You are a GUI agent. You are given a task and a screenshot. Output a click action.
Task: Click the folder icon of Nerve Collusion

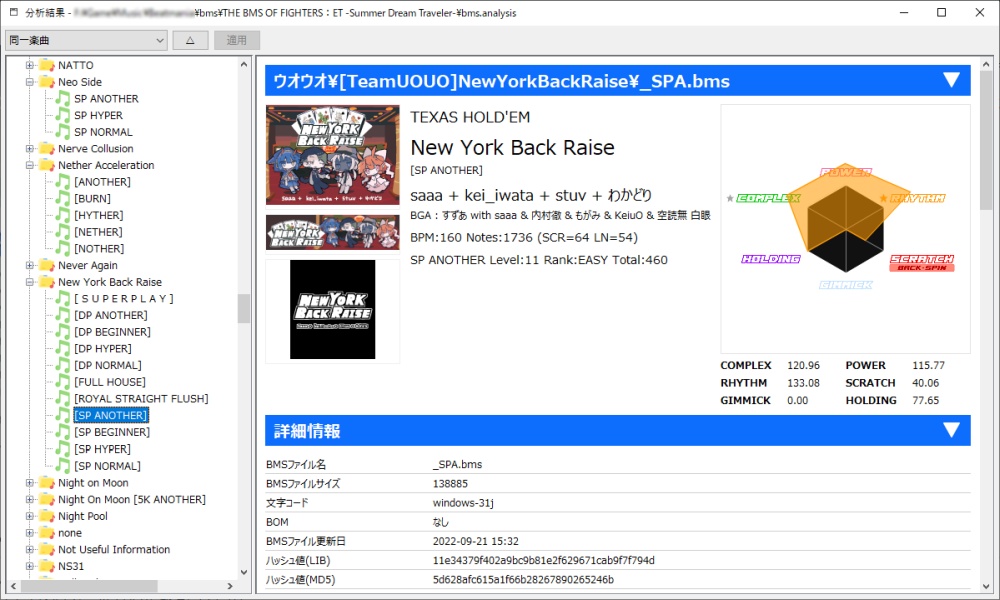coord(47,149)
